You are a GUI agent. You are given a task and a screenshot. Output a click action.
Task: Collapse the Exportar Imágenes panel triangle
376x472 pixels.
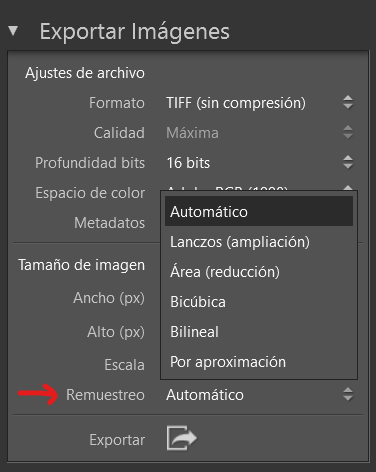click(13, 31)
